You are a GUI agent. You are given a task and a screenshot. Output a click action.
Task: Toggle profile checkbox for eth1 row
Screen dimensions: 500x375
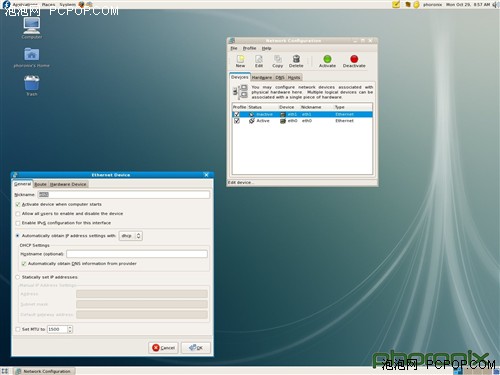(x=237, y=114)
